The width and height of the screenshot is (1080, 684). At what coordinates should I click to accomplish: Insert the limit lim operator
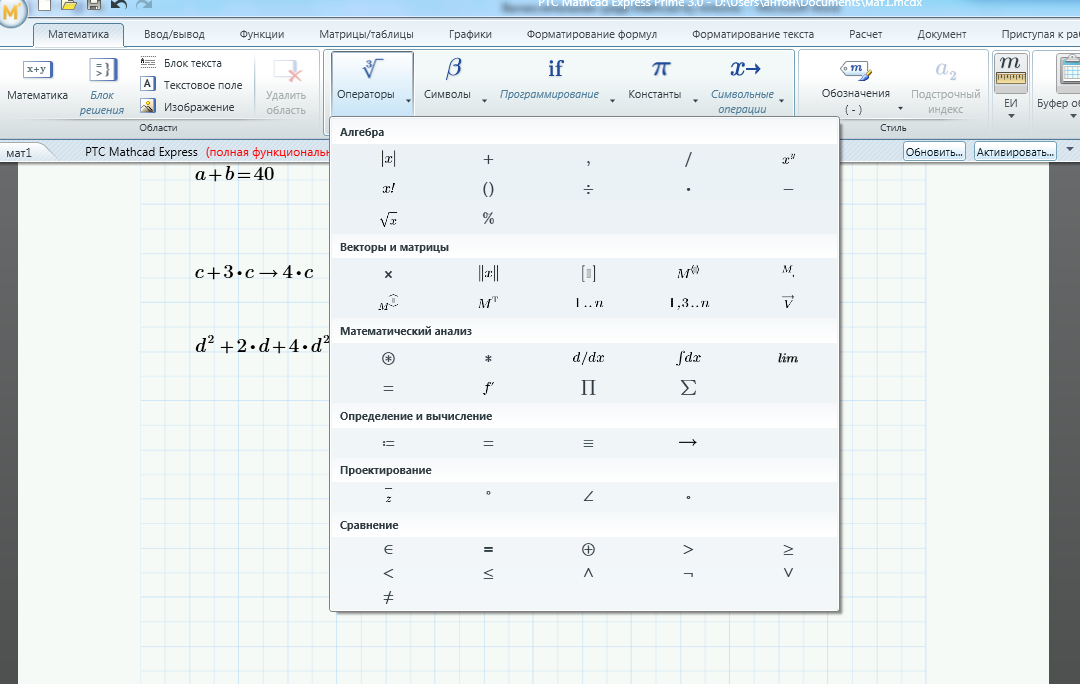tap(788, 358)
